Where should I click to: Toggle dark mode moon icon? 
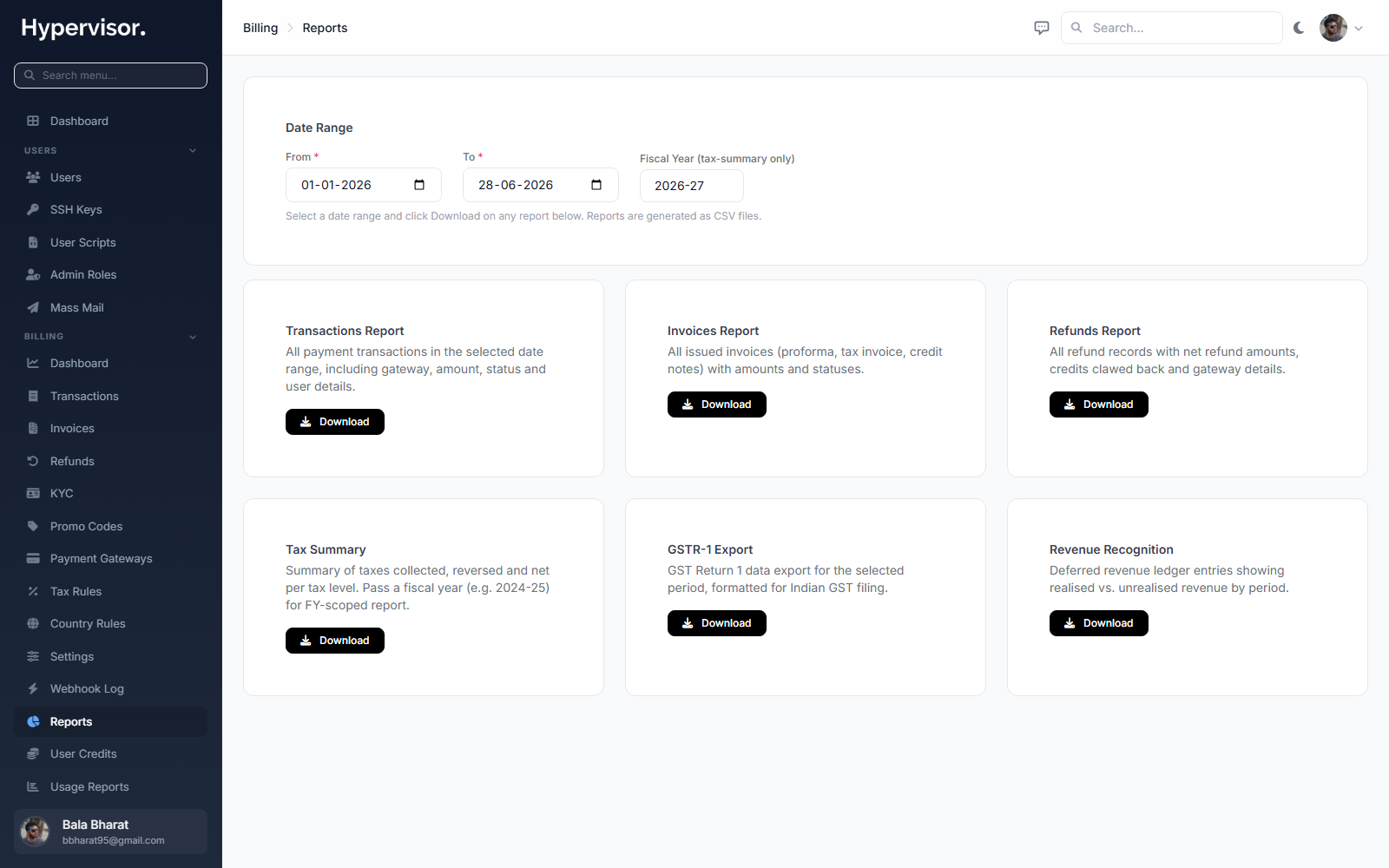pyautogui.click(x=1299, y=28)
